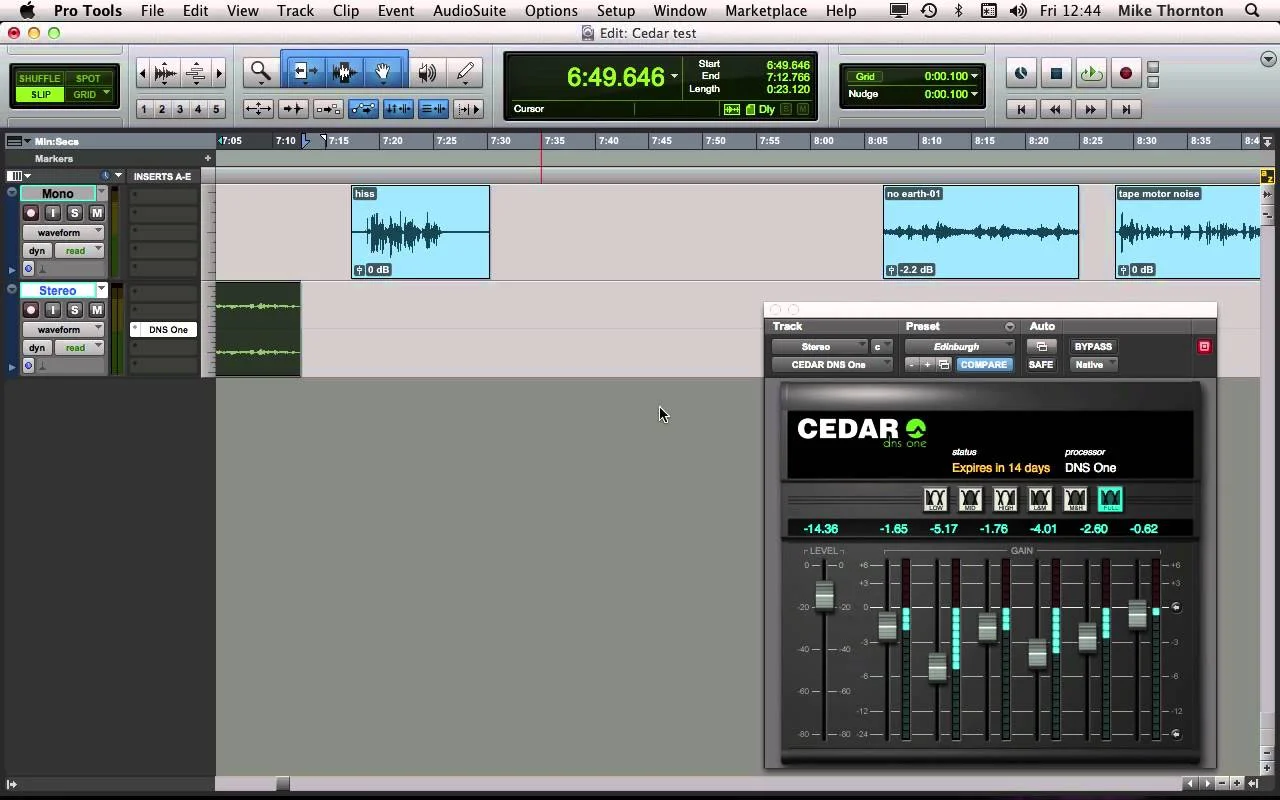Select the Pencil tool
Viewport: 1280px width, 800px height.
point(465,72)
